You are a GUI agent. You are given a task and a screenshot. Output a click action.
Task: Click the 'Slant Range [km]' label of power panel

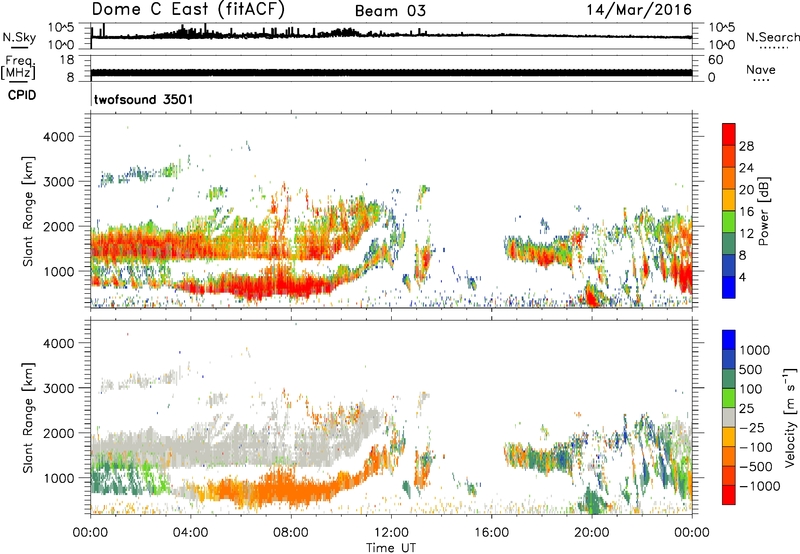tap(28, 211)
